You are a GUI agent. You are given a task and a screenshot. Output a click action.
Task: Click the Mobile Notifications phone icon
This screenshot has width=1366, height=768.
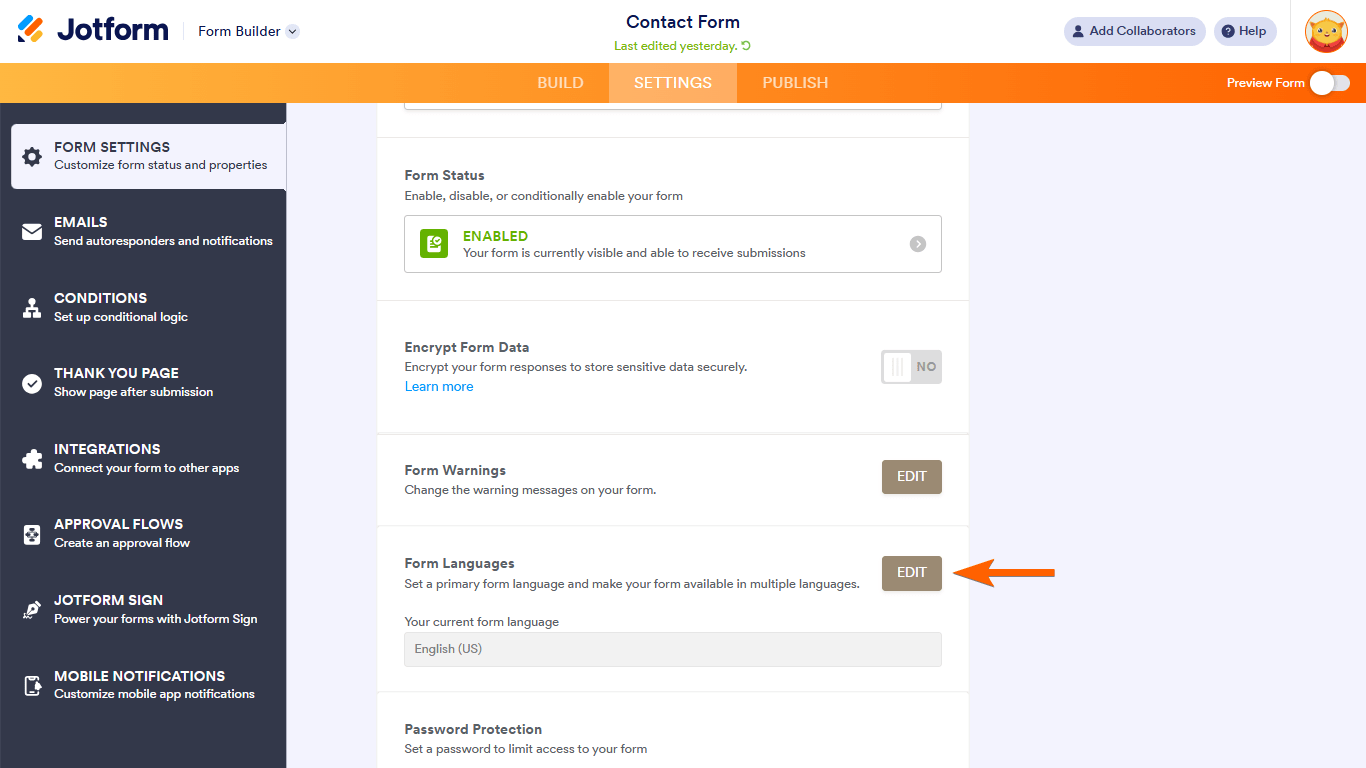32,685
